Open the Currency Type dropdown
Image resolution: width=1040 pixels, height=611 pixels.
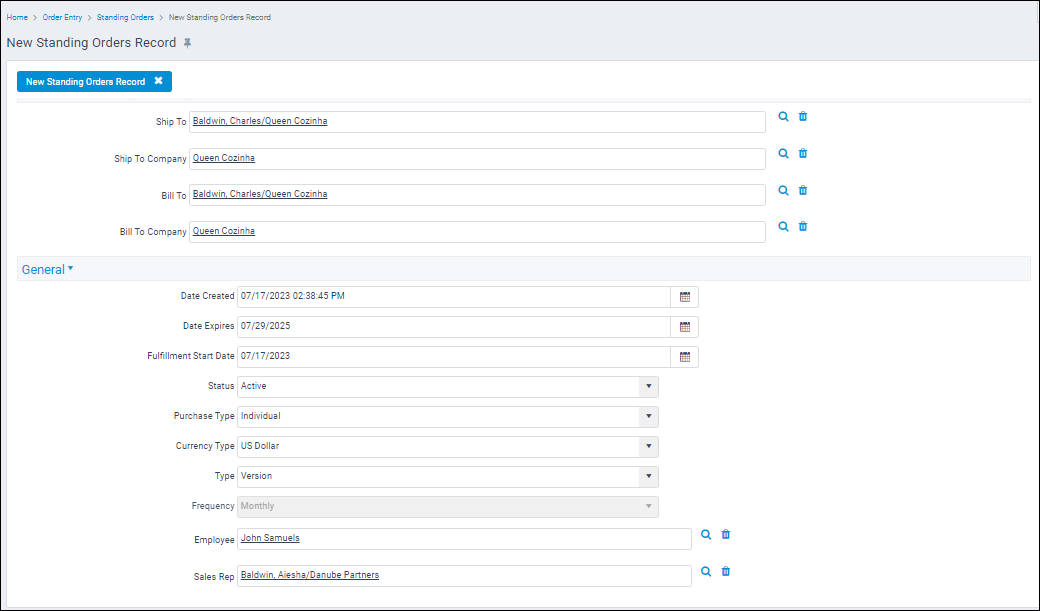point(648,447)
